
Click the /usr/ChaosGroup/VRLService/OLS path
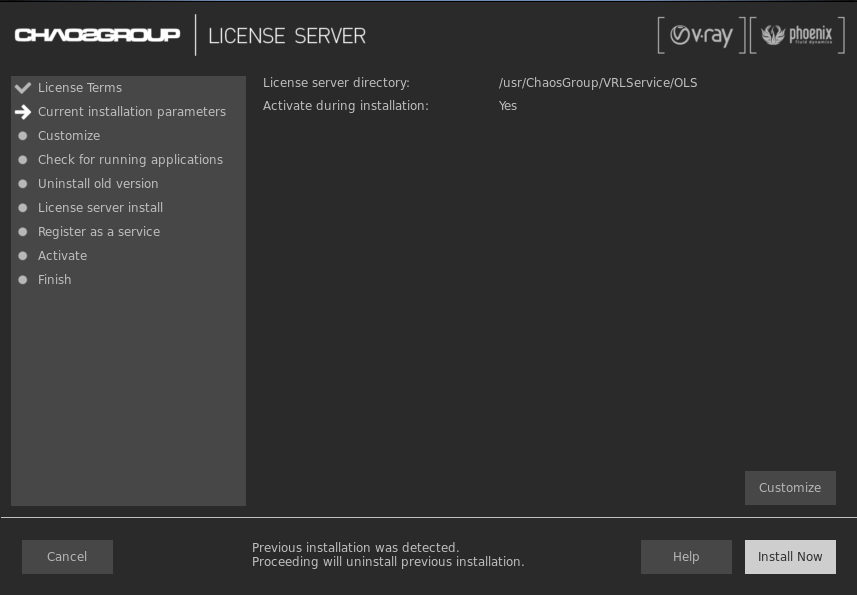[598, 83]
